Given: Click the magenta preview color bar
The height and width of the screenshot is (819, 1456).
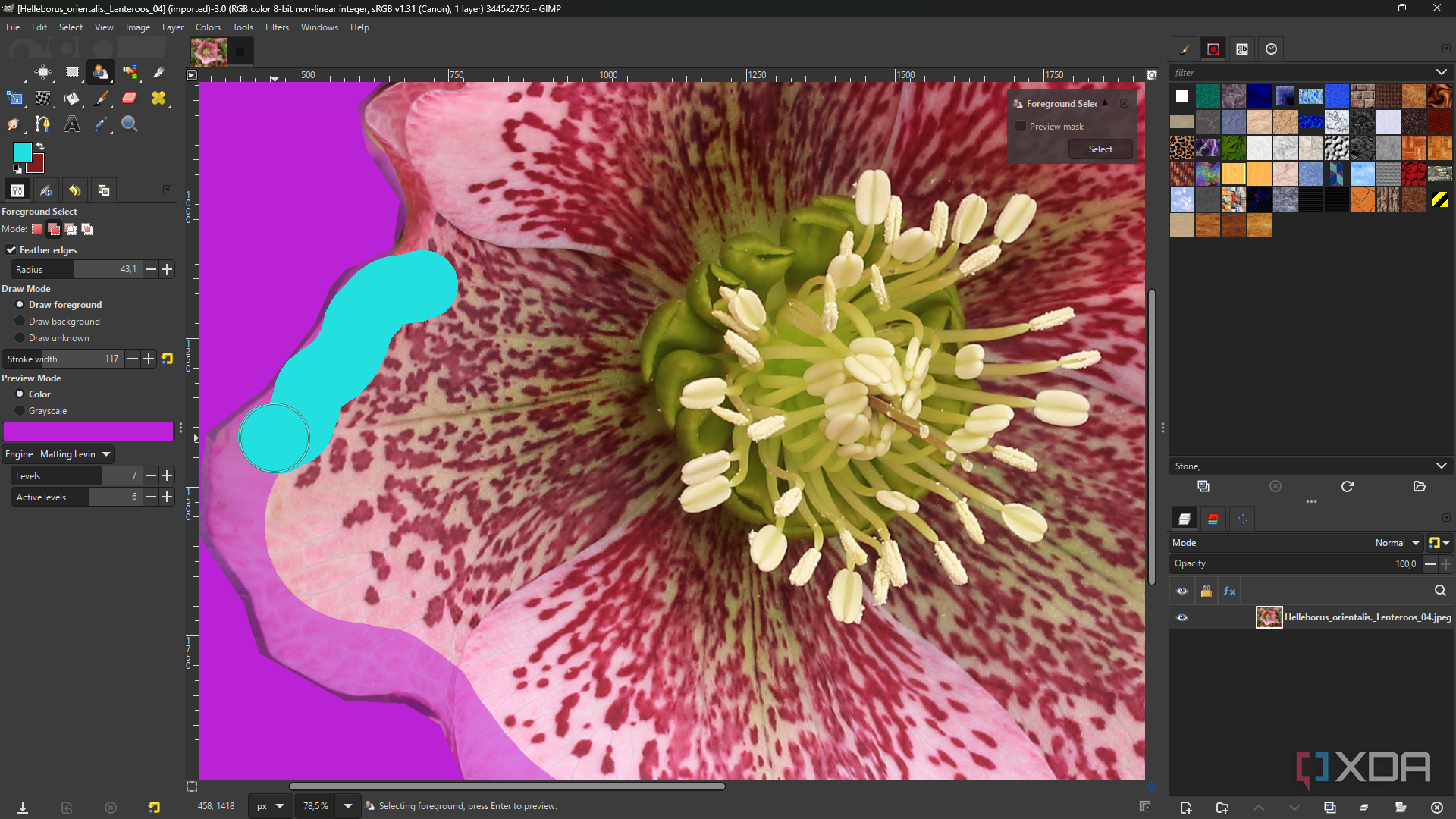Looking at the screenshot, I should click(88, 431).
